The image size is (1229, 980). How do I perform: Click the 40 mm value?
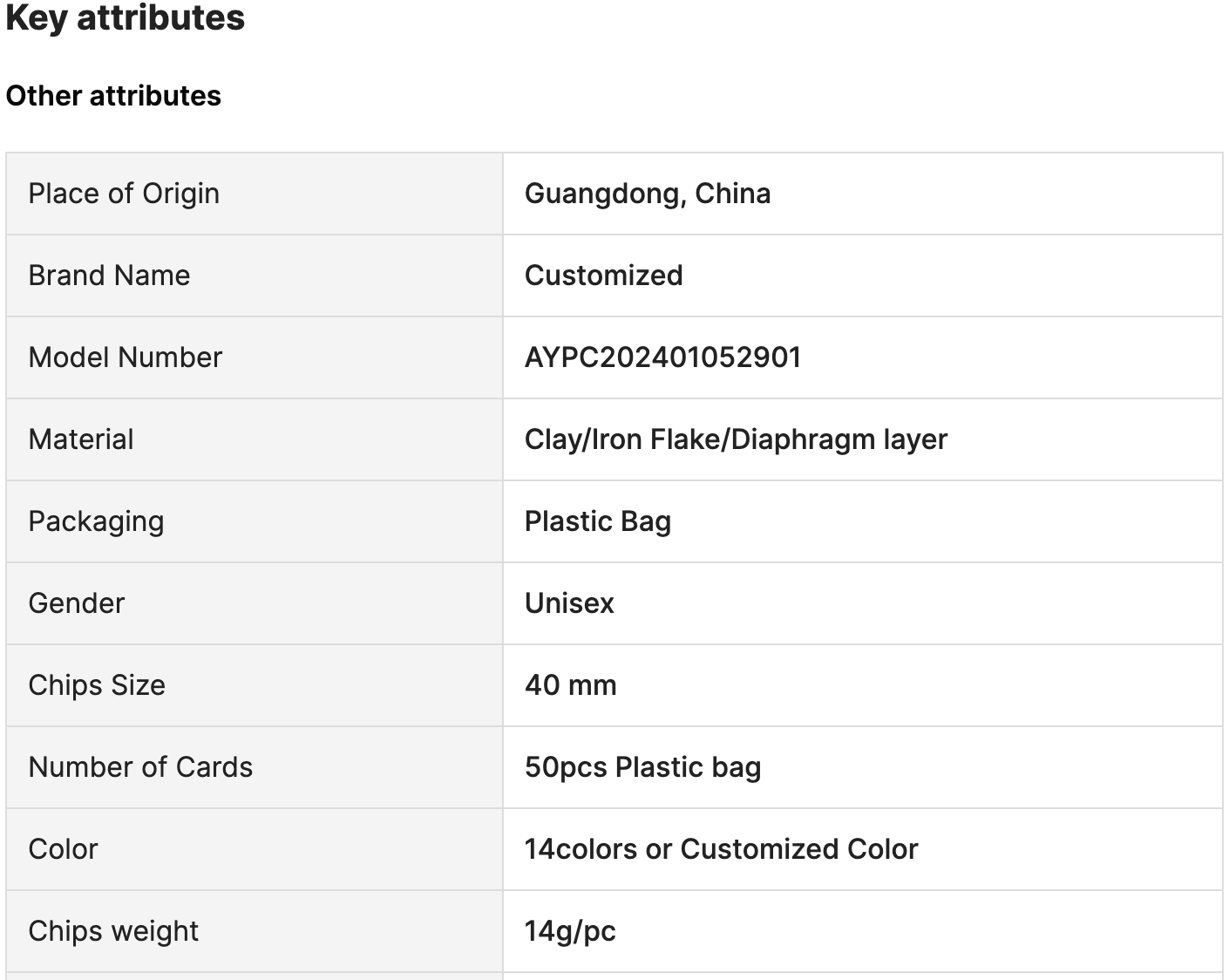pos(571,685)
